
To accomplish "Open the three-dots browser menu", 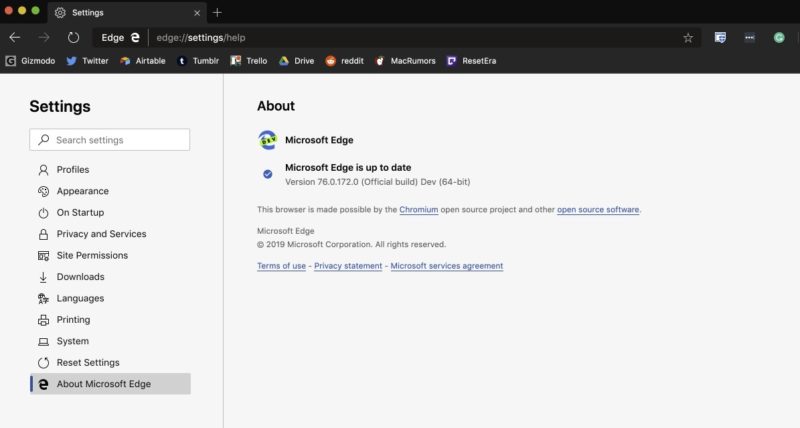I will (749, 37).
